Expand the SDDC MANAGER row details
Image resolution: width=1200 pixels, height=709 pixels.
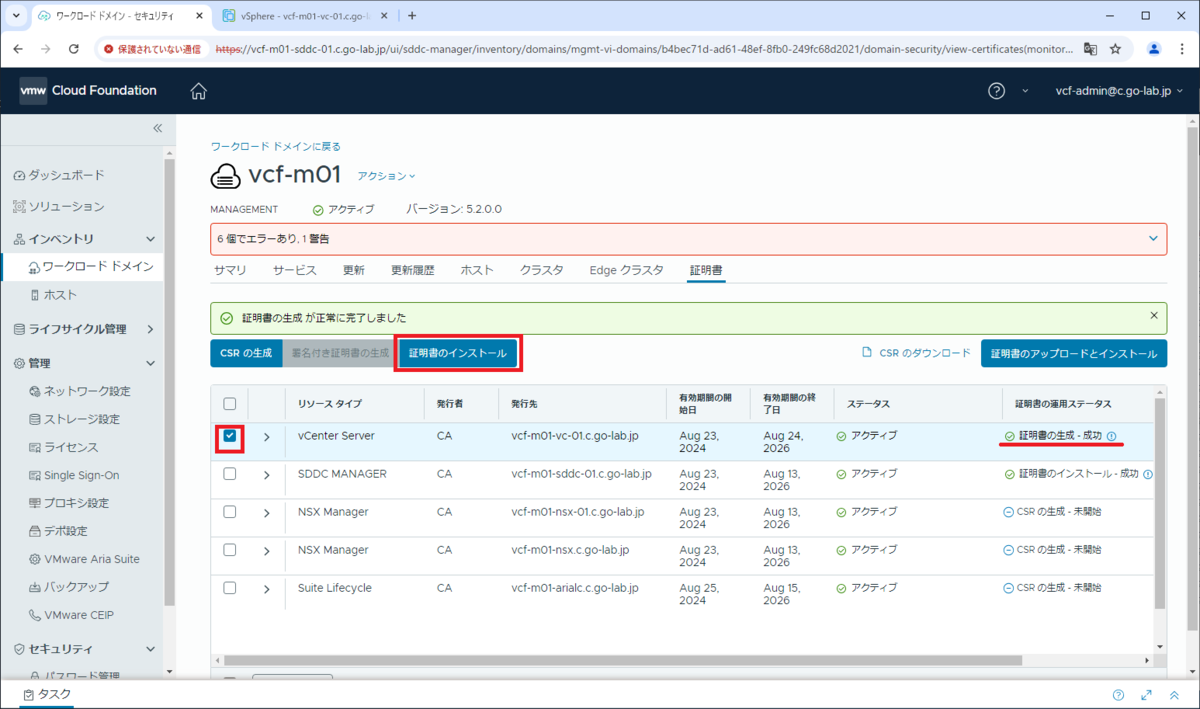click(266, 475)
